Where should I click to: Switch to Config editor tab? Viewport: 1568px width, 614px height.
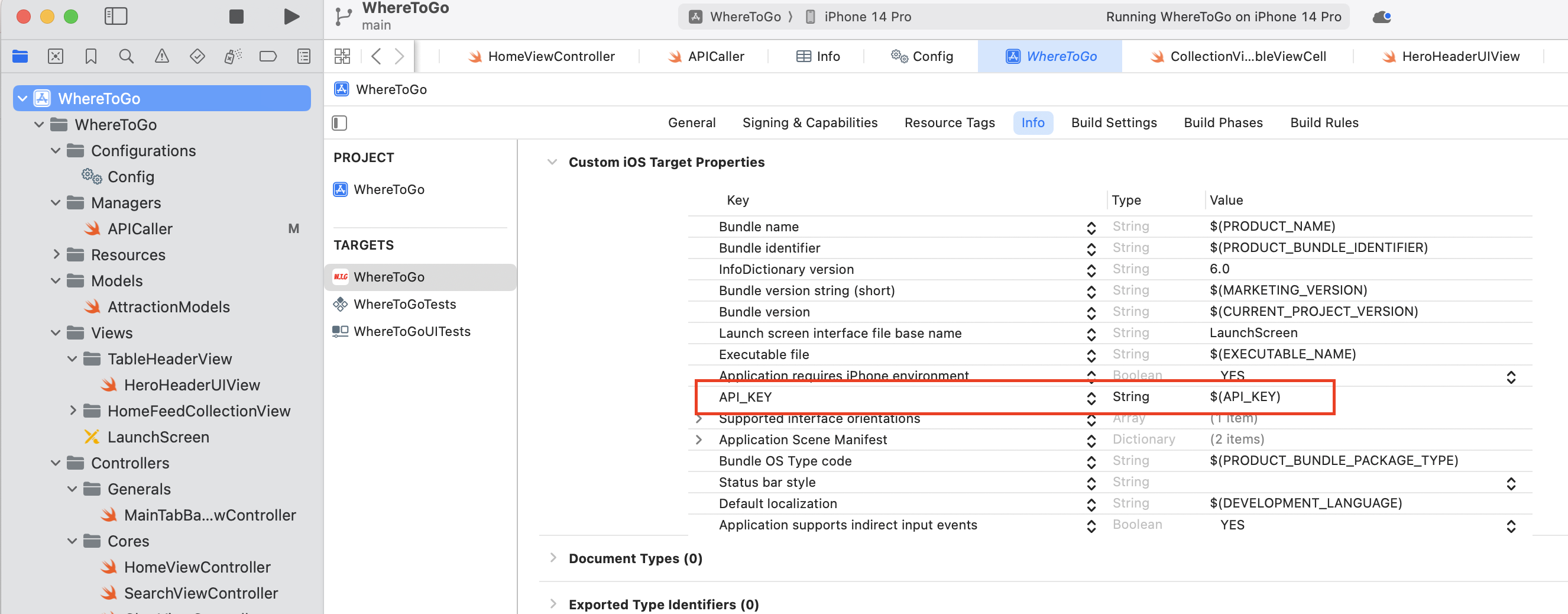pos(922,57)
